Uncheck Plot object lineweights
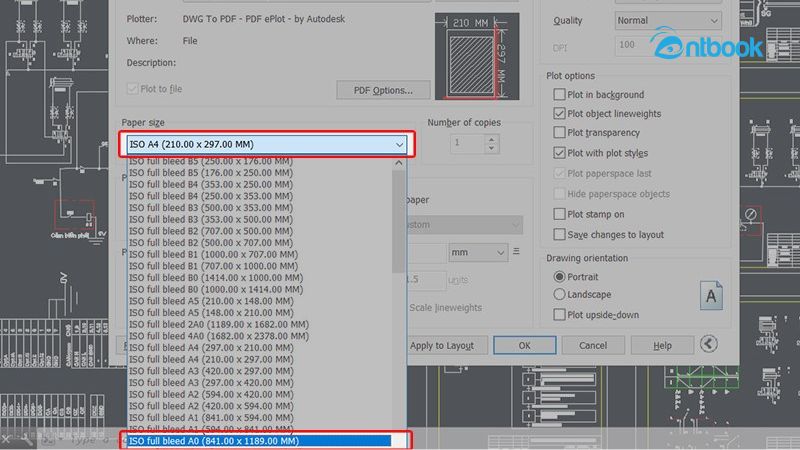Image resolution: width=800 pixels, height=450 pixels. [559, 113]
